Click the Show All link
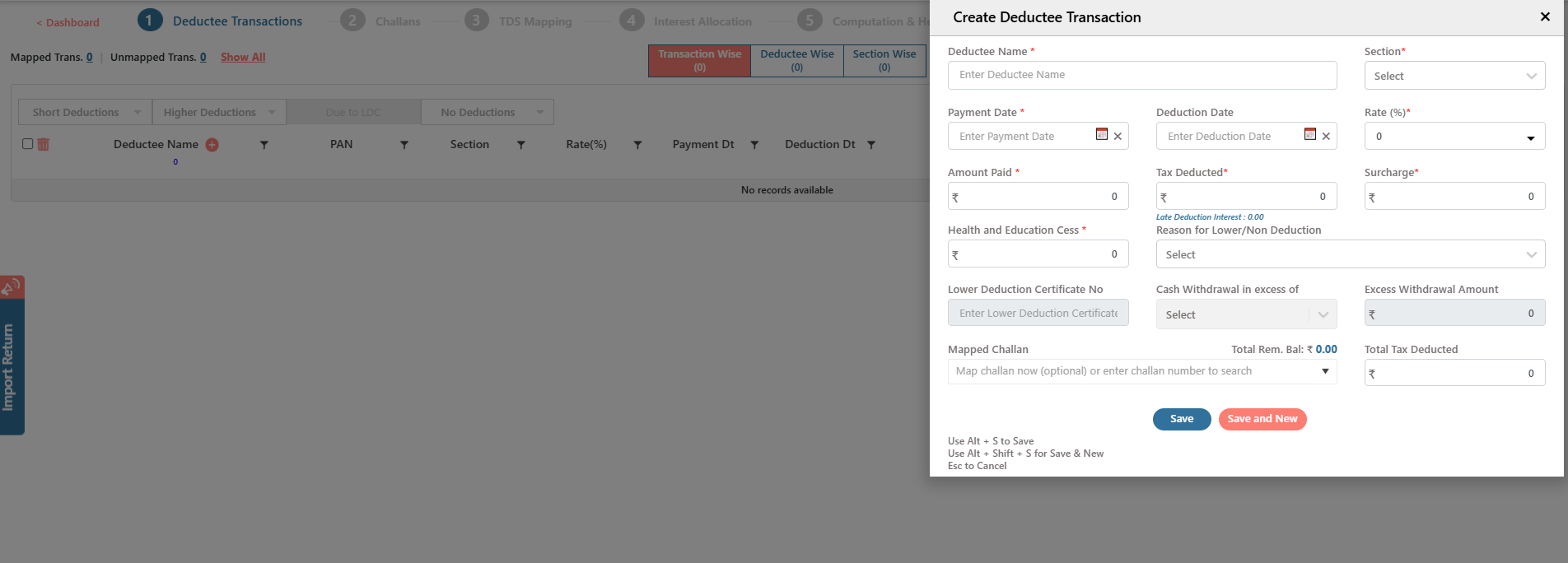Screen dimensions: 1568x563 tap(243, 57)
